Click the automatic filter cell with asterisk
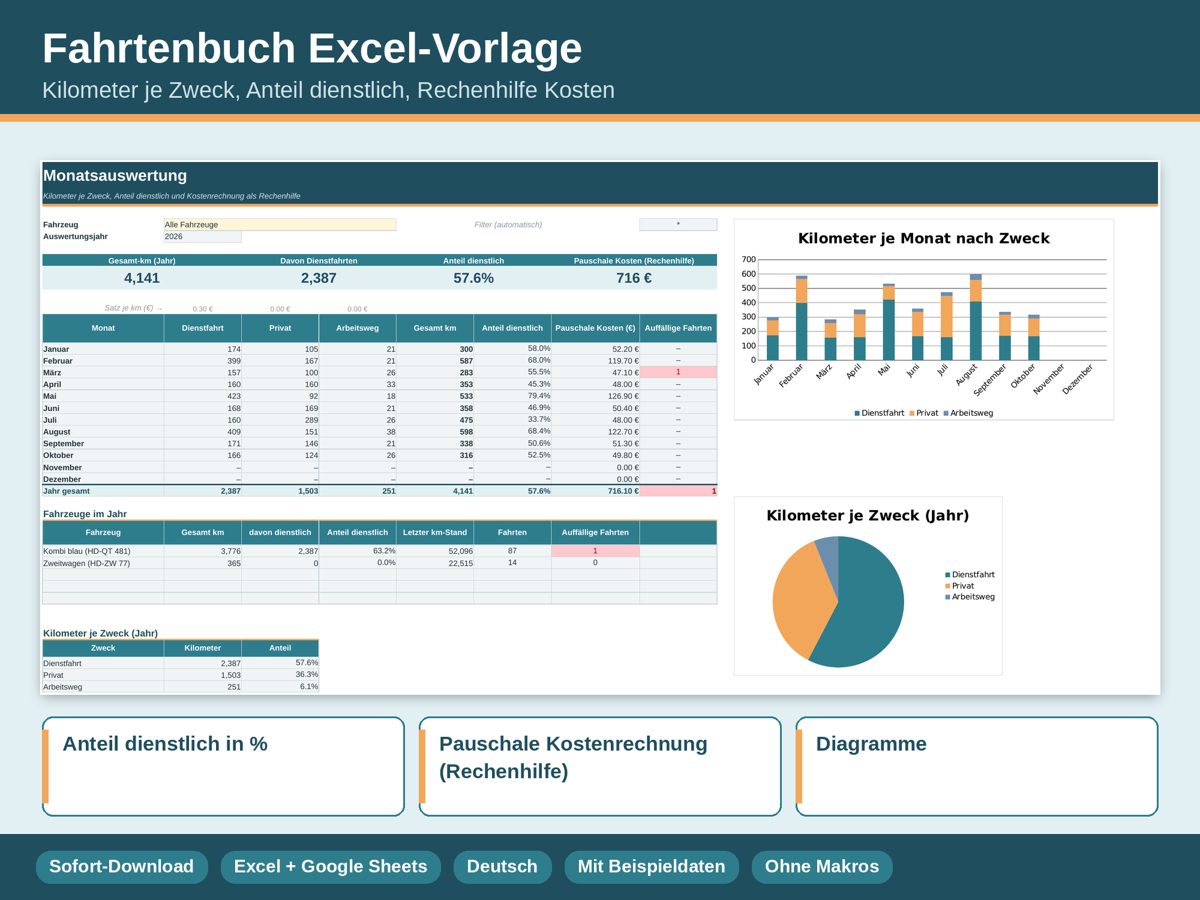The height and width of the screenshot is (900, 1200). pyautogui.click(x=678, y=225)
